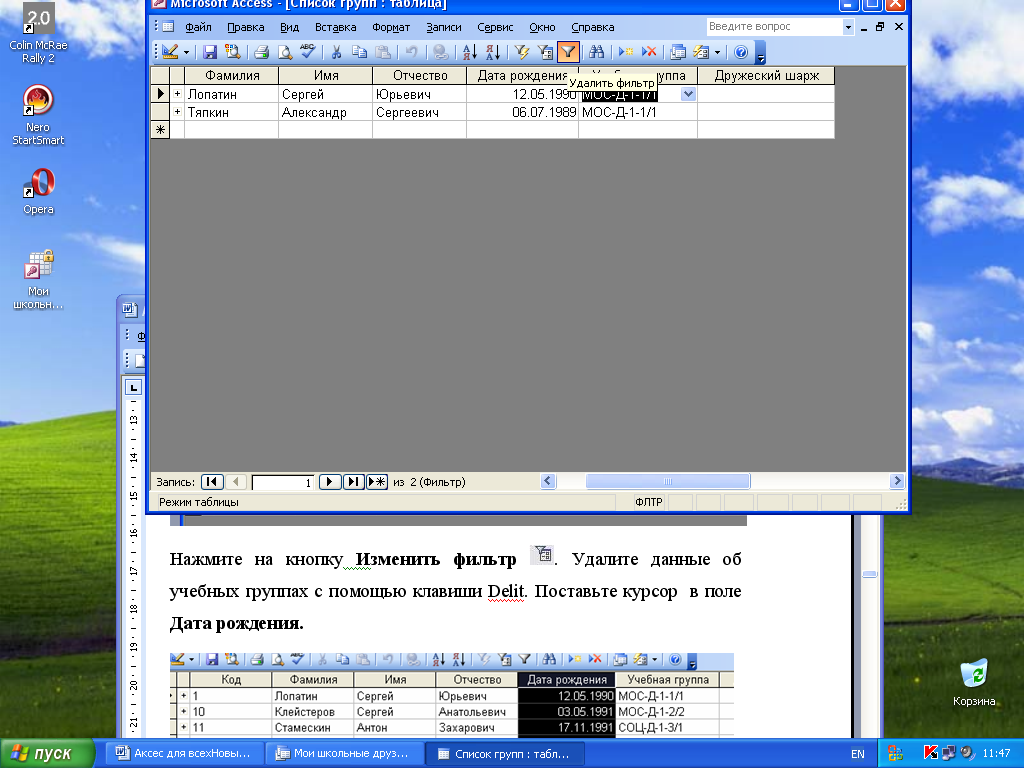1024x768 pixels.
Task: Click the horizontal scrollbar left arrow
Action: tap(548, 481)
